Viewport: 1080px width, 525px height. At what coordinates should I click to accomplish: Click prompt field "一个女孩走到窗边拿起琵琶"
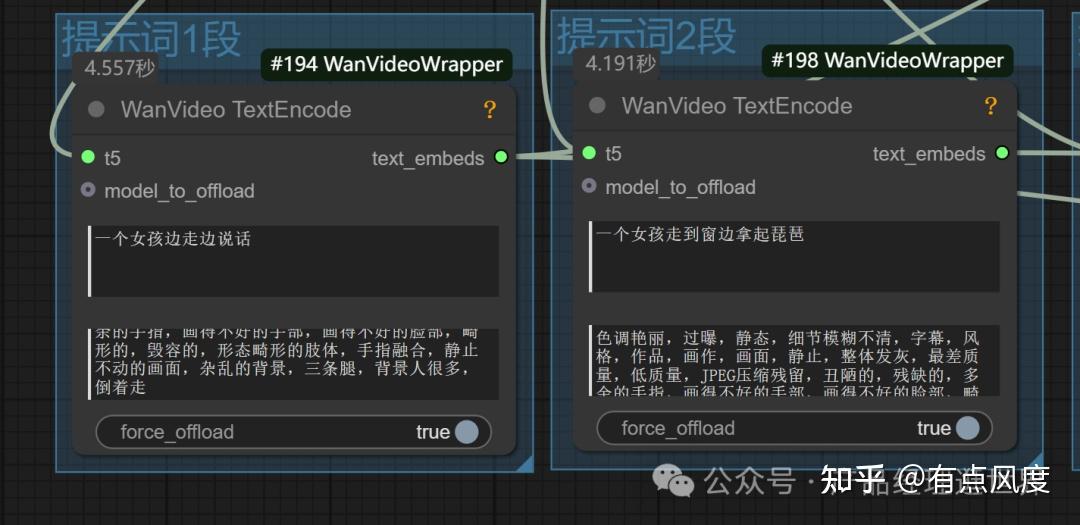(794, 256)
